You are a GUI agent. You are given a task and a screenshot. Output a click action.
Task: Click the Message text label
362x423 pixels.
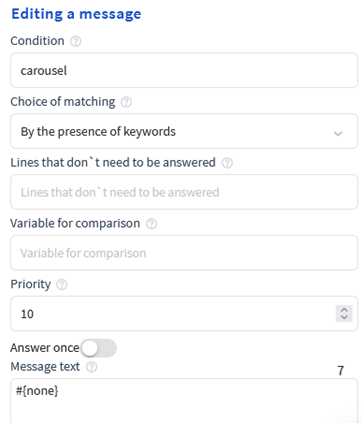click(45, 367)
